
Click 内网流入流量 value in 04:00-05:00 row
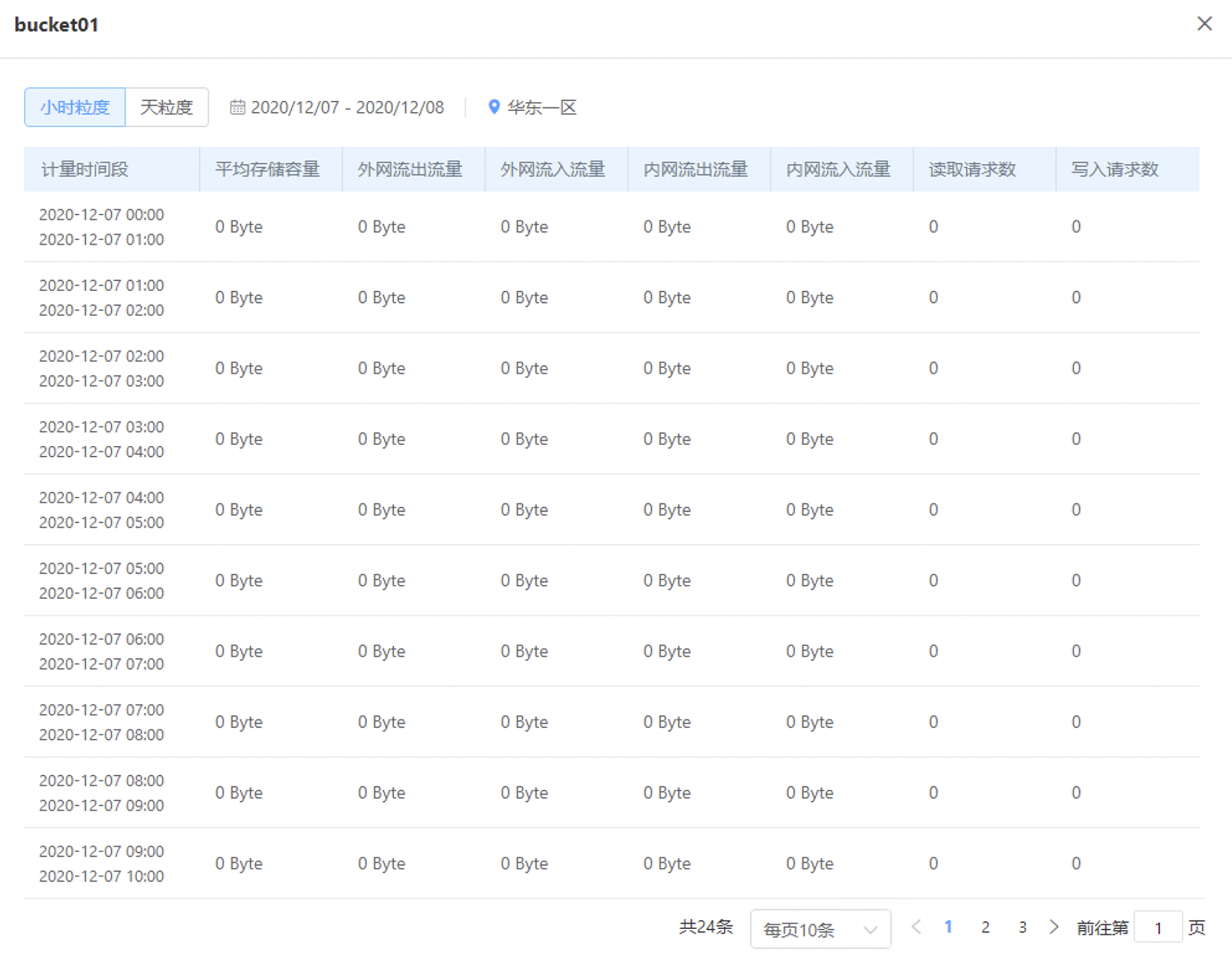tap(810, 509)
